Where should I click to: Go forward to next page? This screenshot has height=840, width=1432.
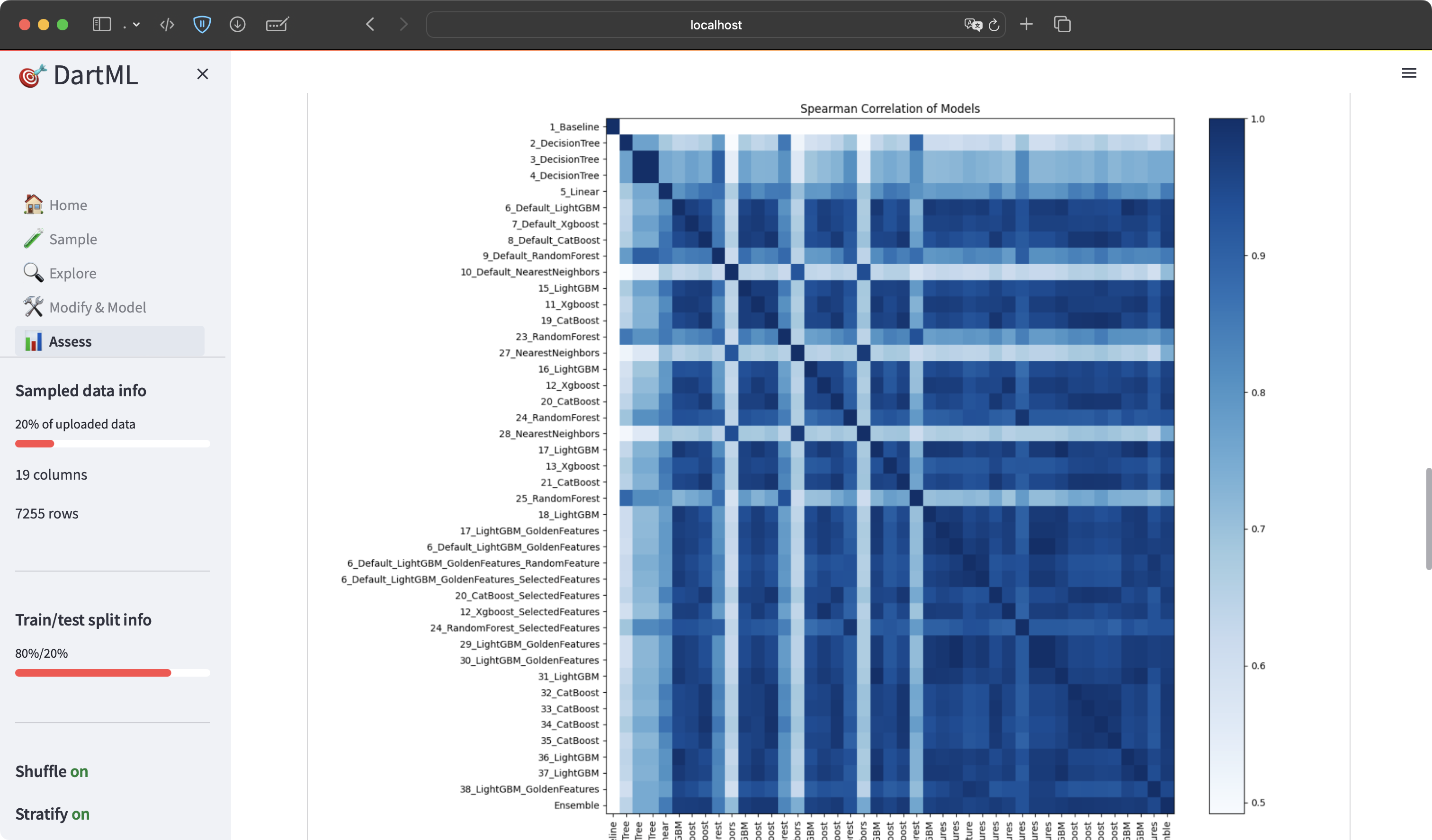point(403,25)
